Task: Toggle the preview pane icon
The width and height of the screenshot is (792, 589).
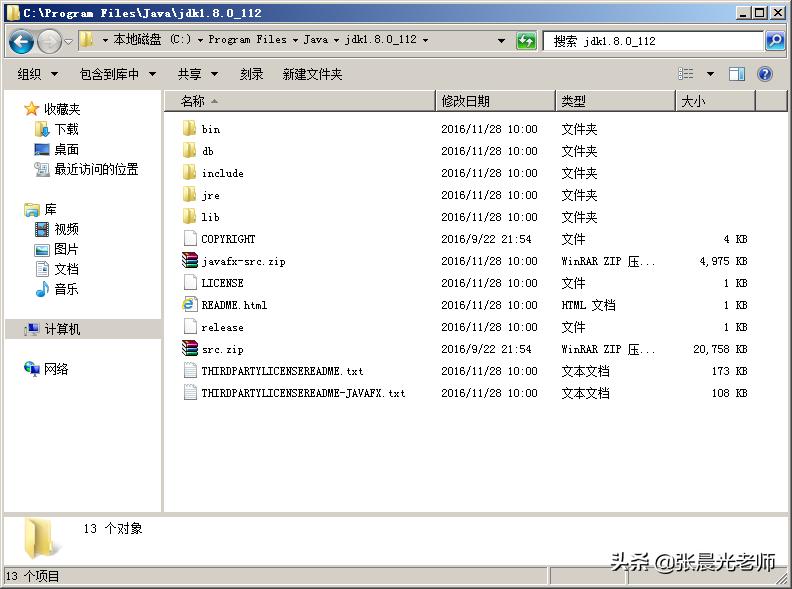Action: pyautogui.click(x=737, y=74)
